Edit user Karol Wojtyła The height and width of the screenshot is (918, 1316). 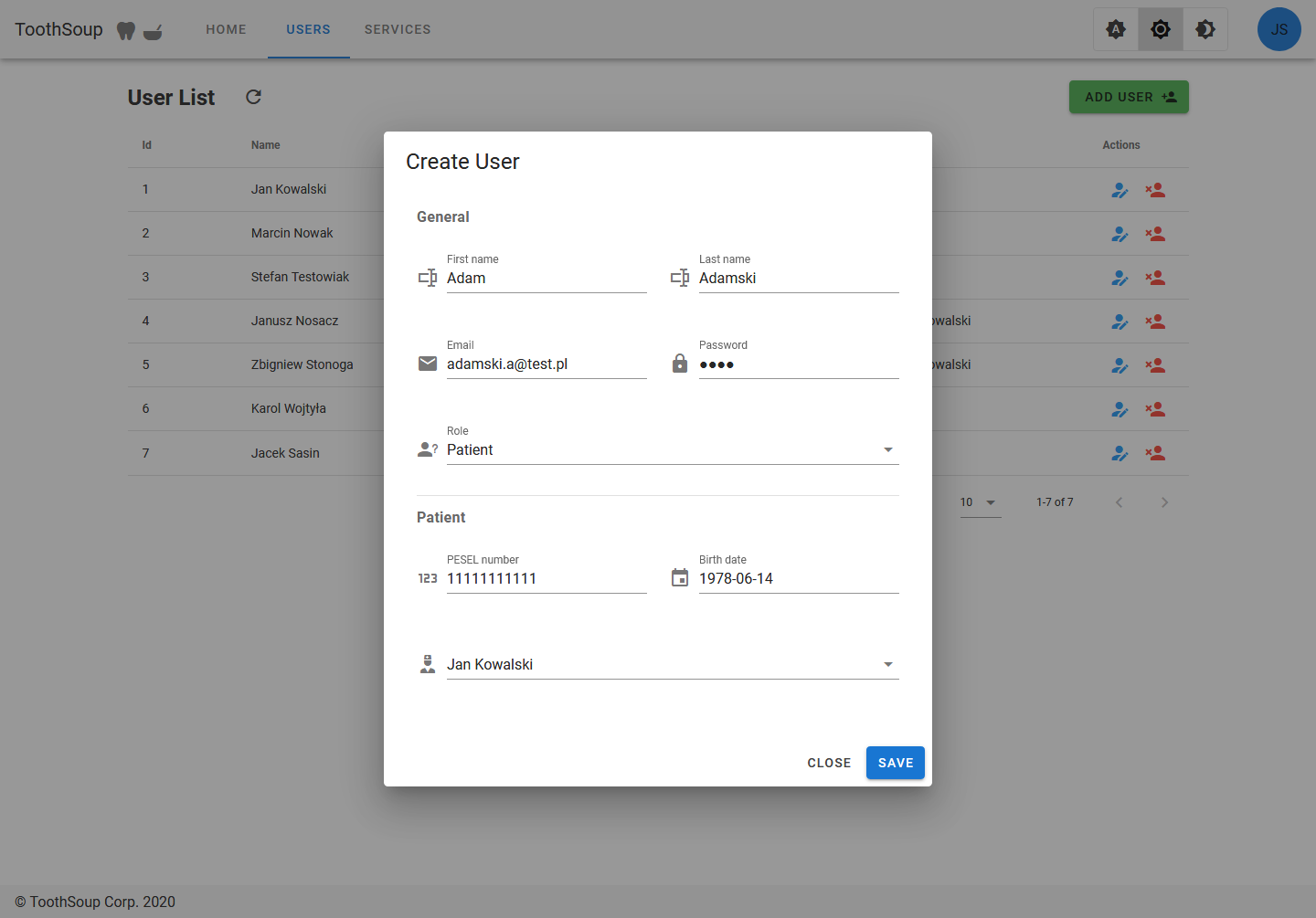click(1120, 409)
